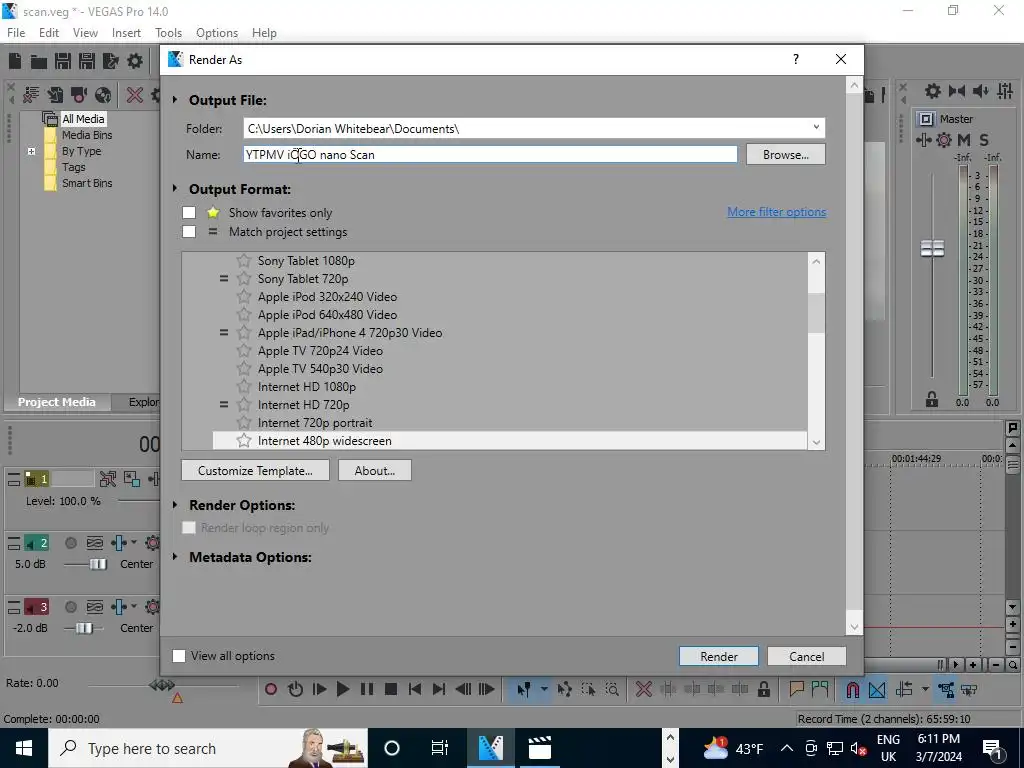The image size is (1024, 768).
Task: Click the Capture Video camera icon
Action: [79, 95]
